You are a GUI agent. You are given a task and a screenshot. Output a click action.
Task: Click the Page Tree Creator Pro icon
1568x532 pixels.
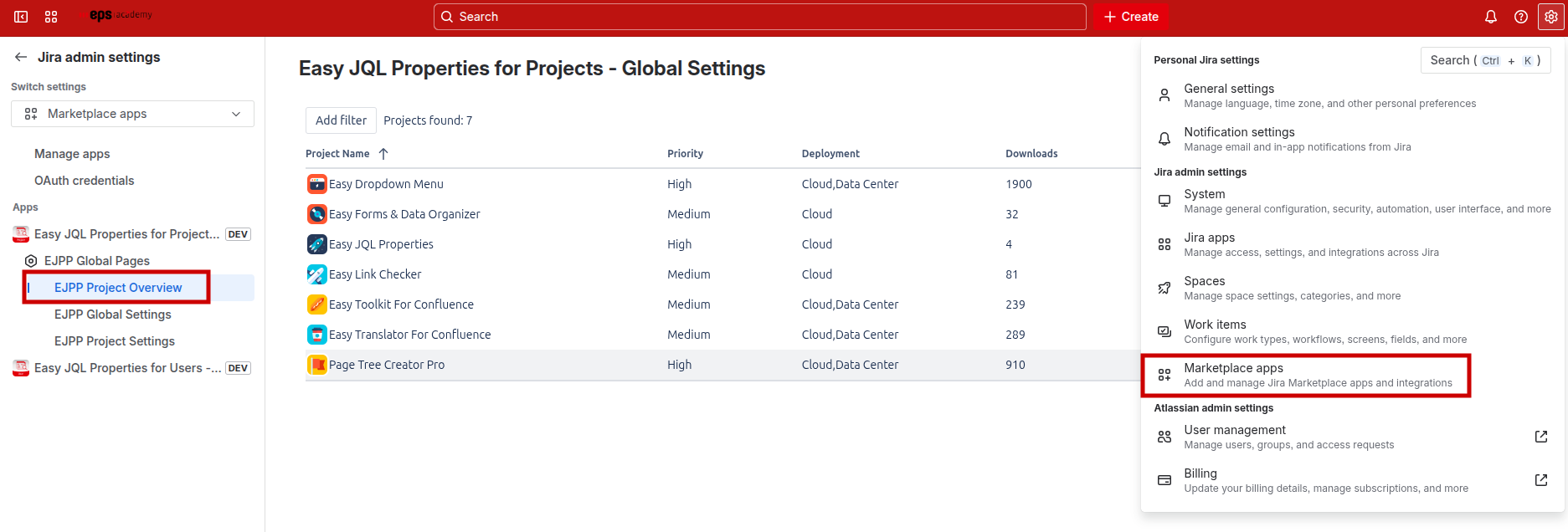[x=317, y=365]
